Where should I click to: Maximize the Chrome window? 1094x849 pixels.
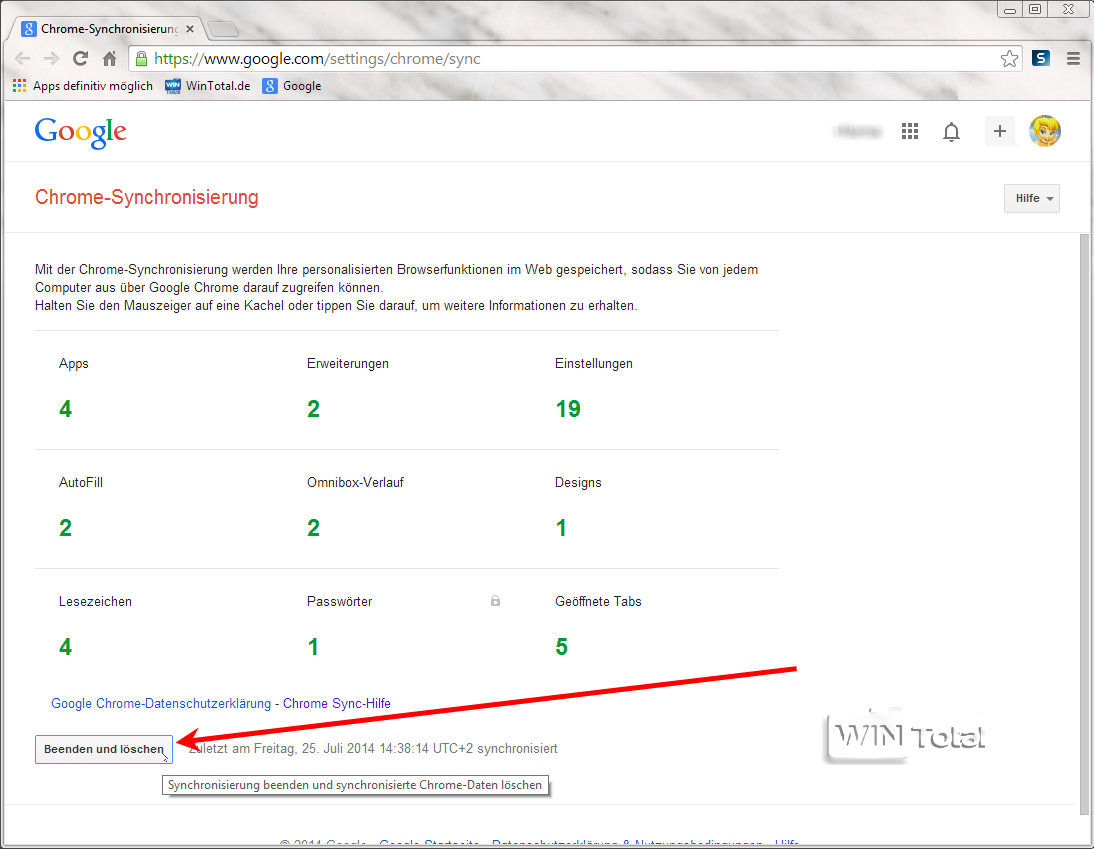coord(1035,10)
